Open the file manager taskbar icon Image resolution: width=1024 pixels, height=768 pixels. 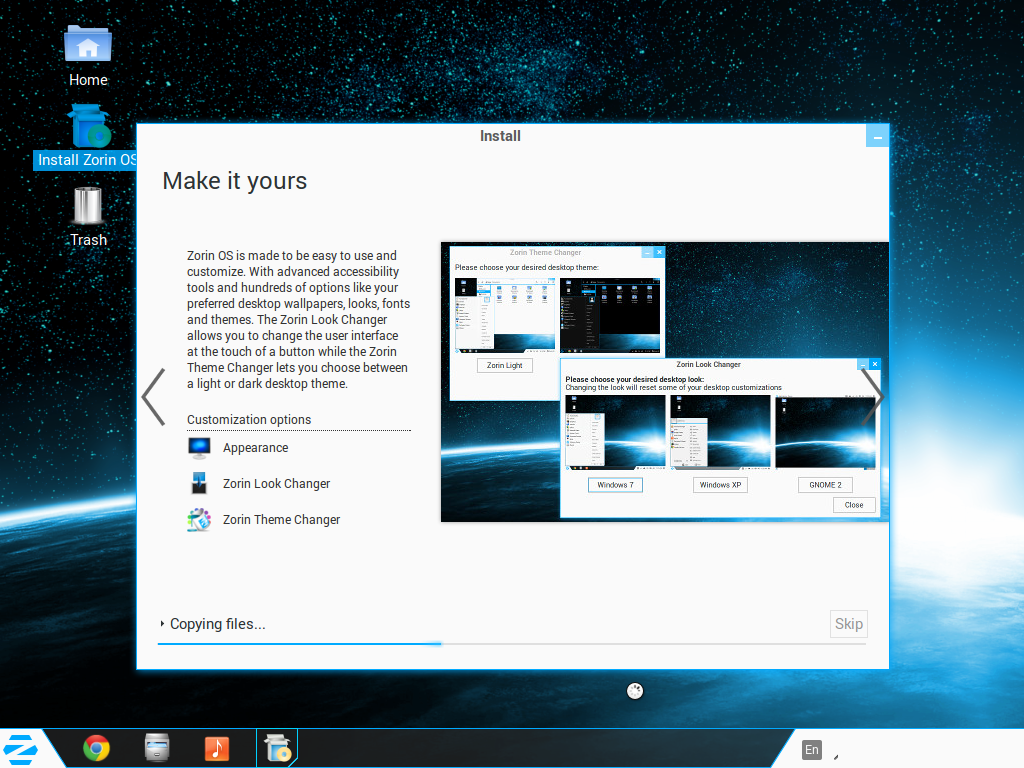[157, 748]
